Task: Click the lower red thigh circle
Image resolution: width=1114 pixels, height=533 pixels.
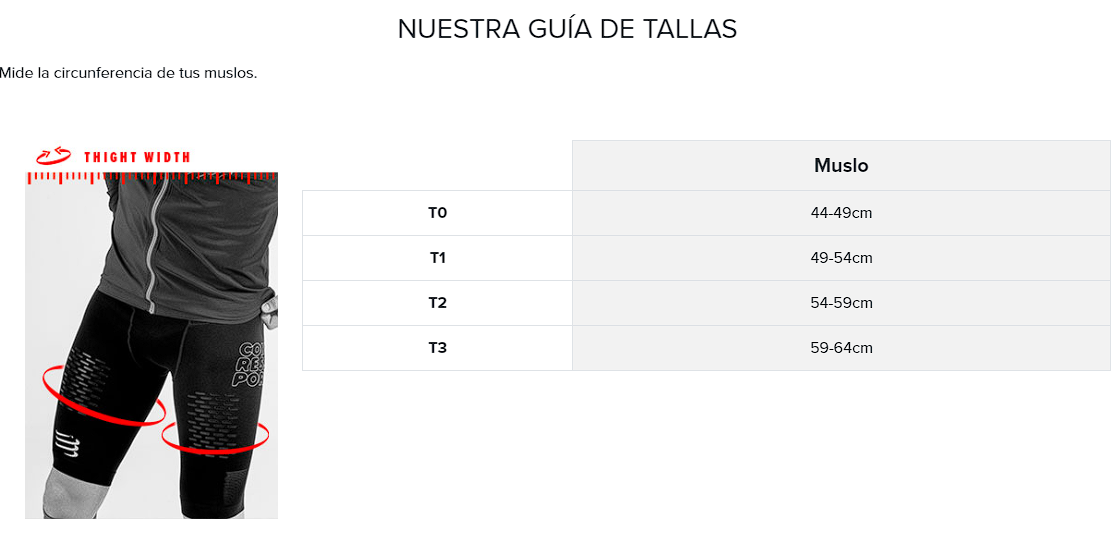Action: [x=215, y=438]
